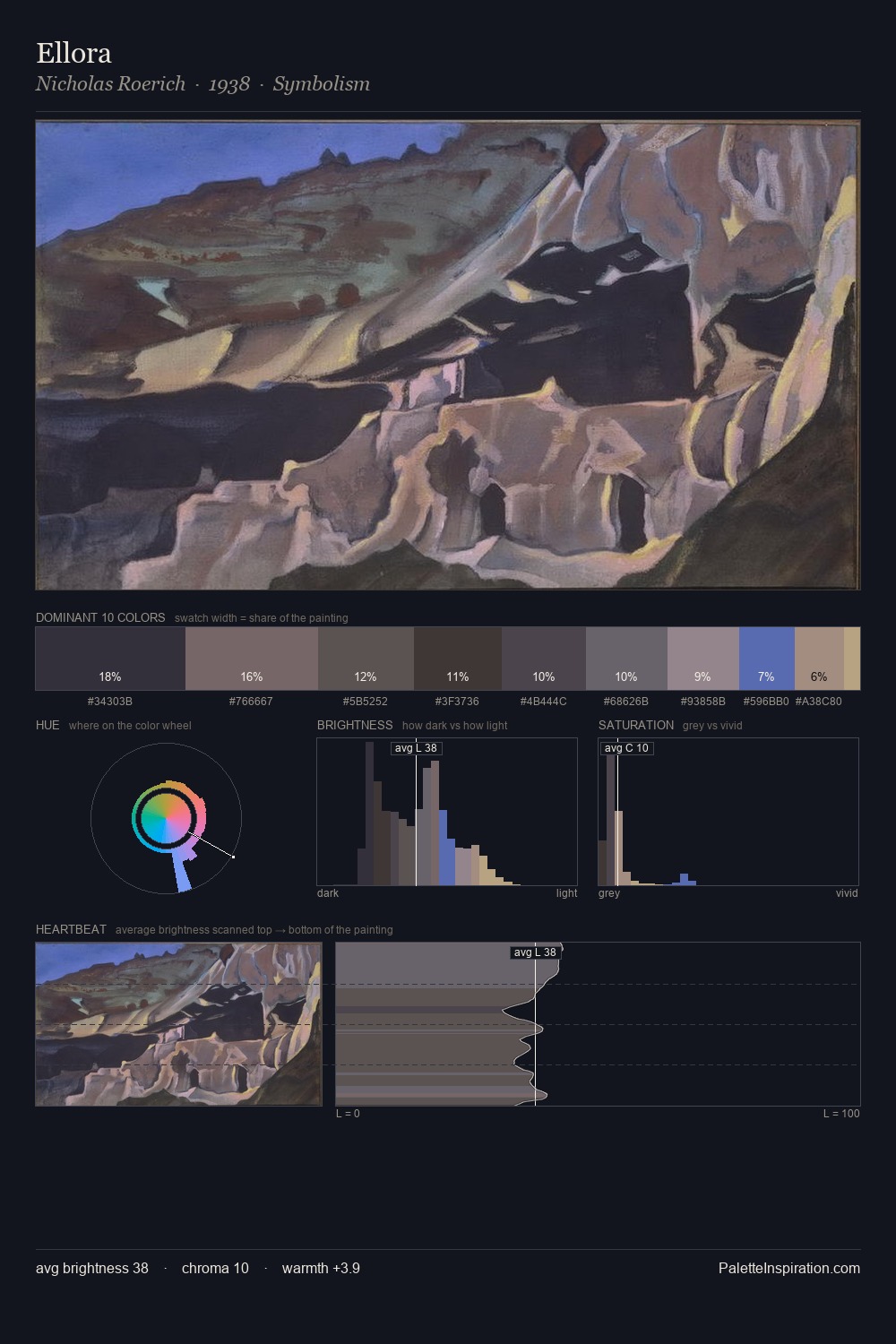Click 'chroma 10' in footer
The width and height of the screenshot is (896, 1344).
[215, 1269]
